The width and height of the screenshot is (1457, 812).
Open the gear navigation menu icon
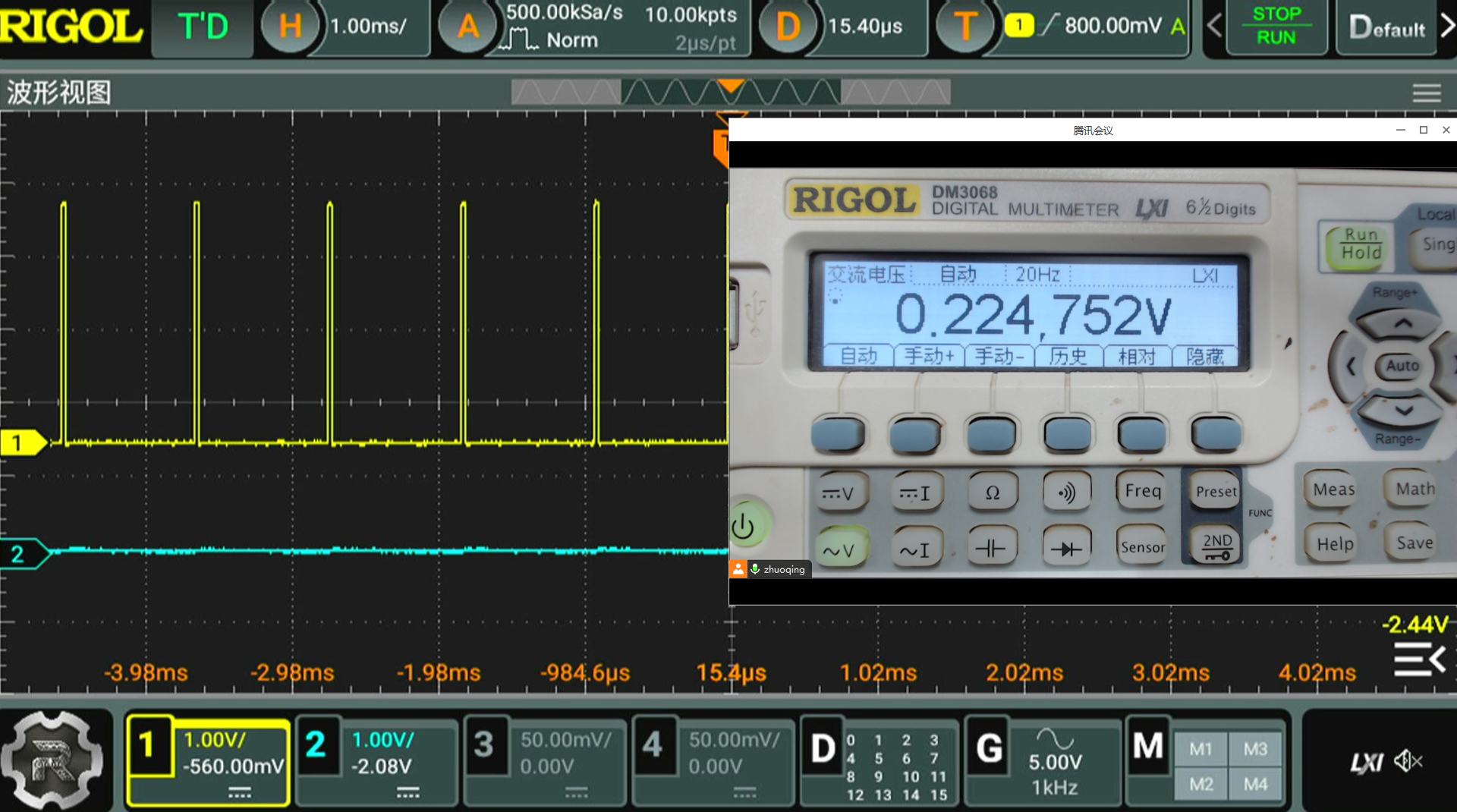pyautogui.click(x=52, y=760)
